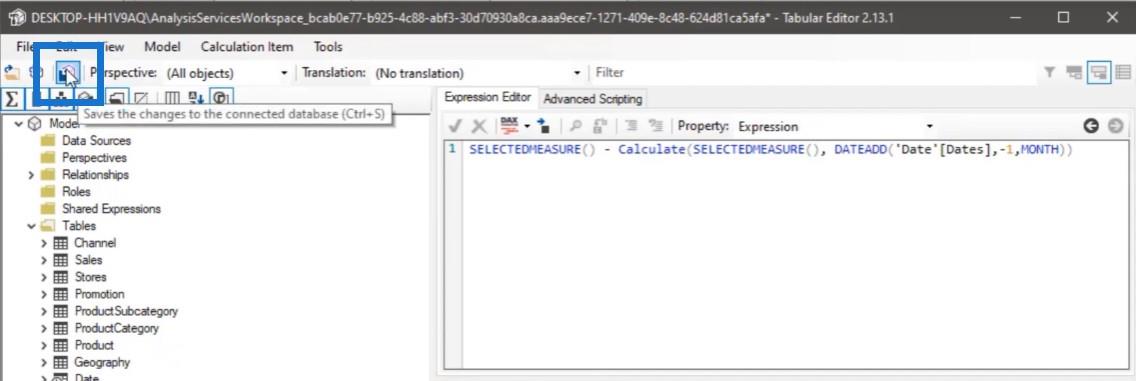Viewport: 1136px width, 381px height.
Task: Click the indent lines icon
Action: 656,126
